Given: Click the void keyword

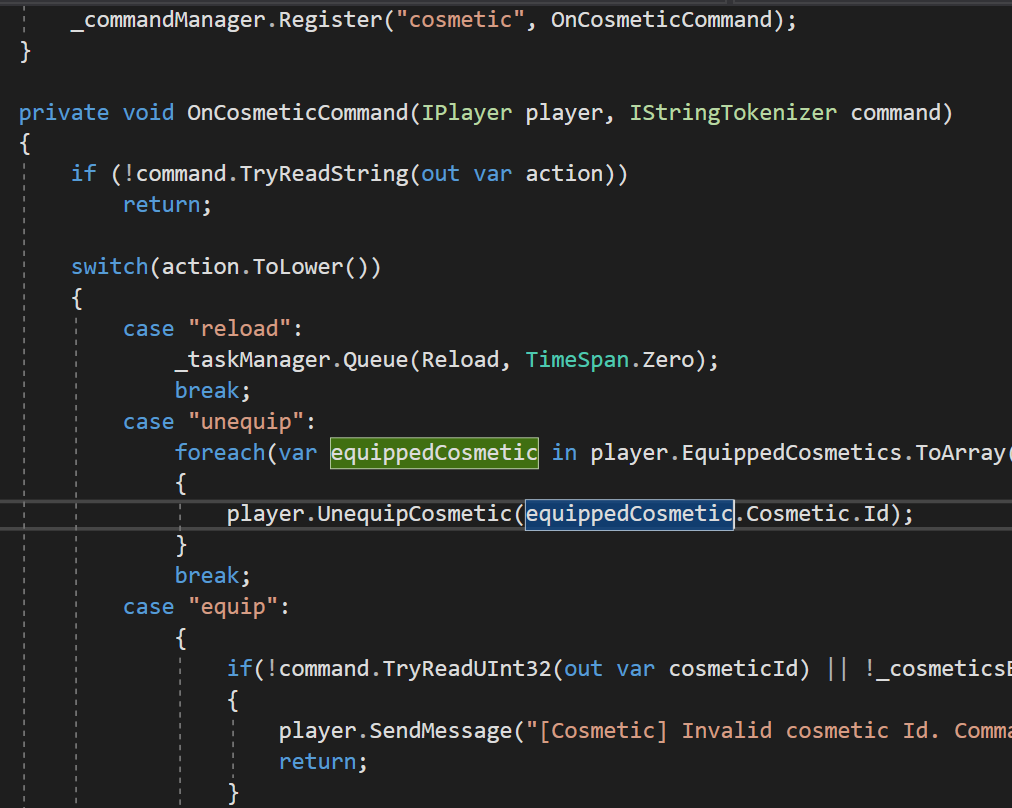Looking at the screenshot, I should pos(148,113).
